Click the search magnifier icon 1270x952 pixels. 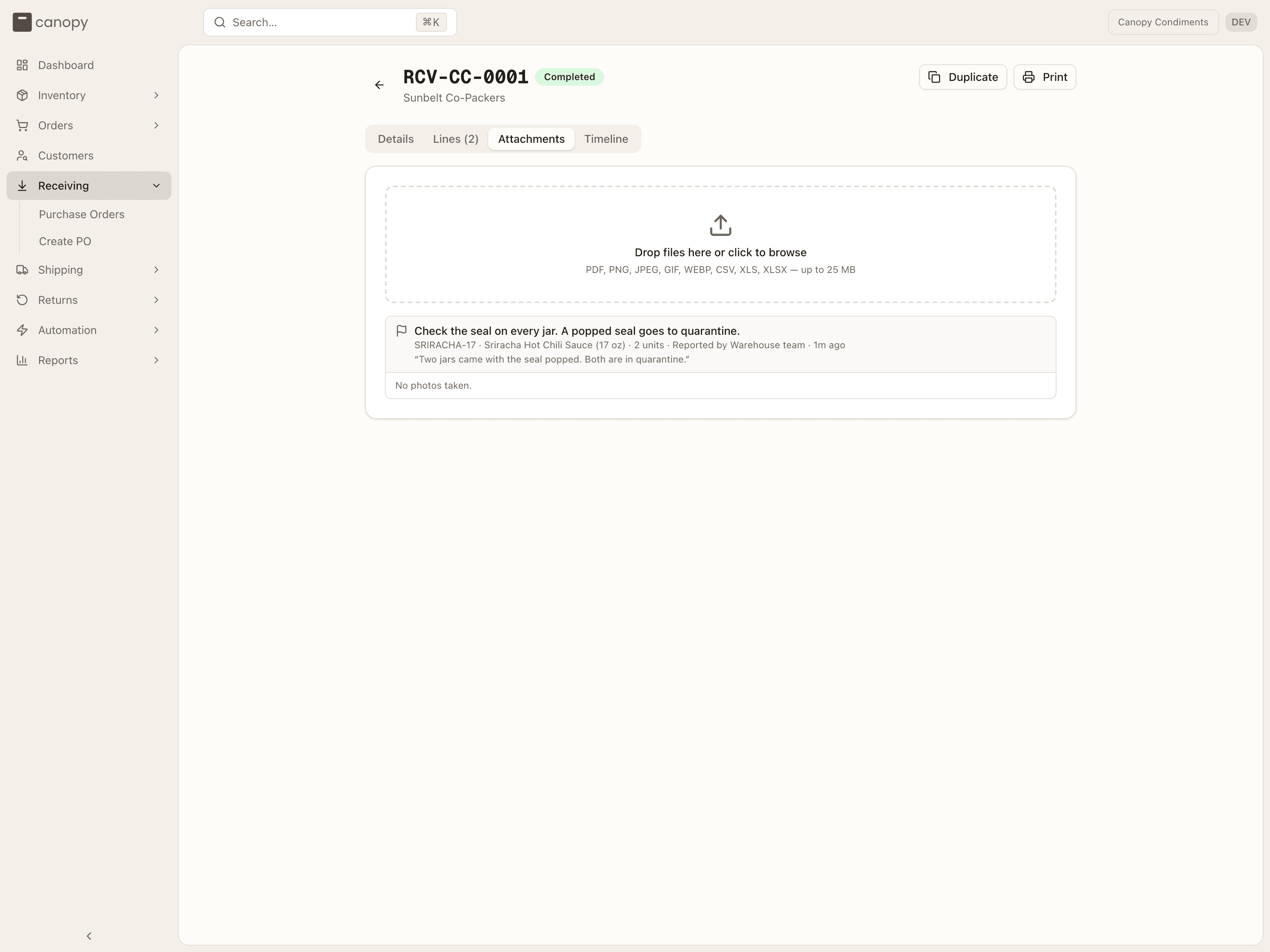tap(220, 22)
